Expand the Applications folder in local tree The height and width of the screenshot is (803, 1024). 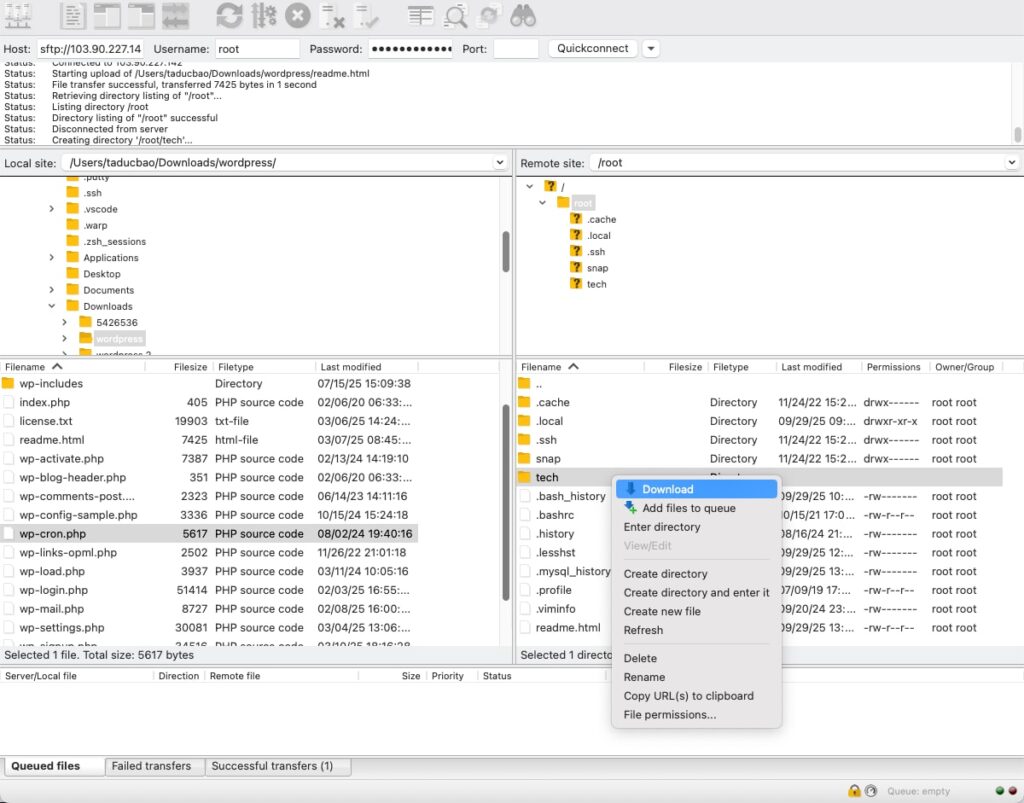pyautogui.click(x=51, y=258)
